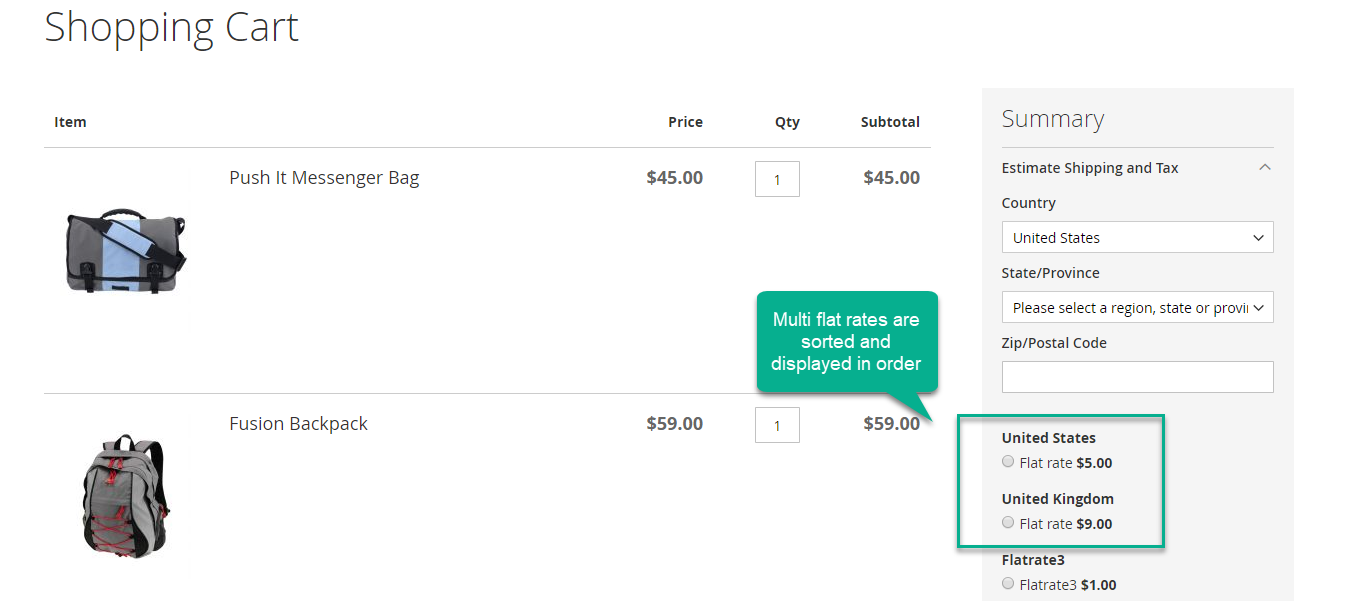The height and width of the screenshot is (601, 1345).
Task: Click the Zip/Postal Code input field
Action: point(1137,377)
